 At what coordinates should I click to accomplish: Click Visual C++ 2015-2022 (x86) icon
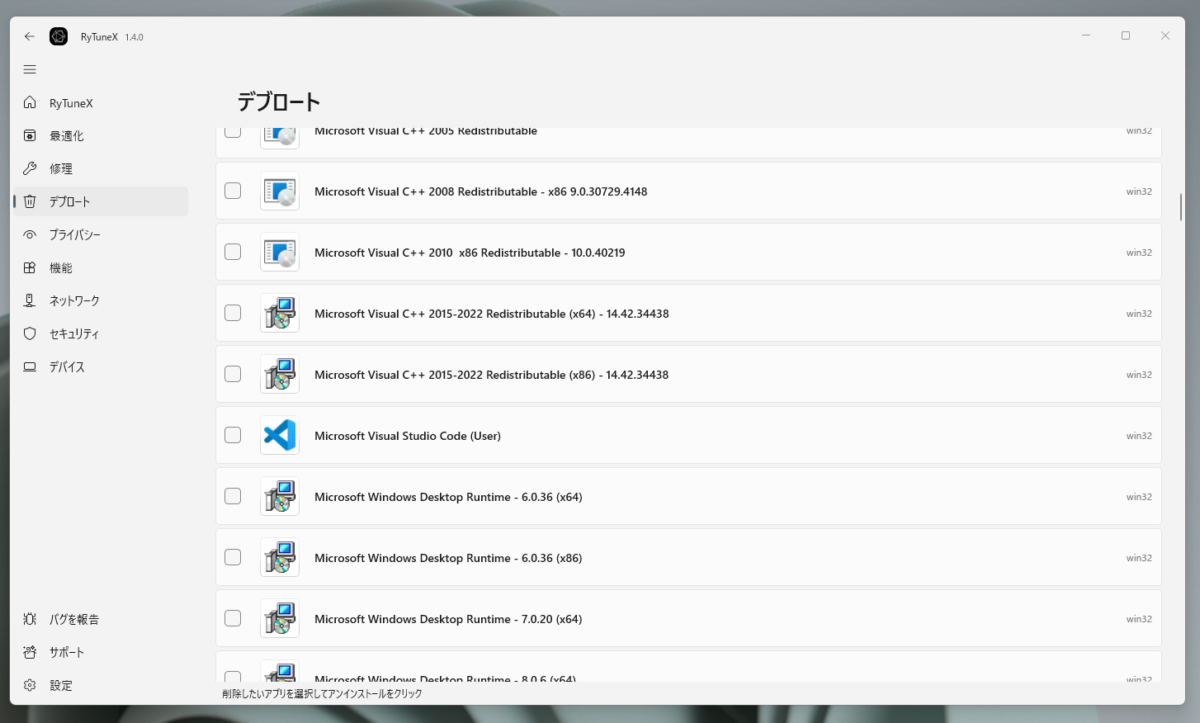tap(279, 374)
